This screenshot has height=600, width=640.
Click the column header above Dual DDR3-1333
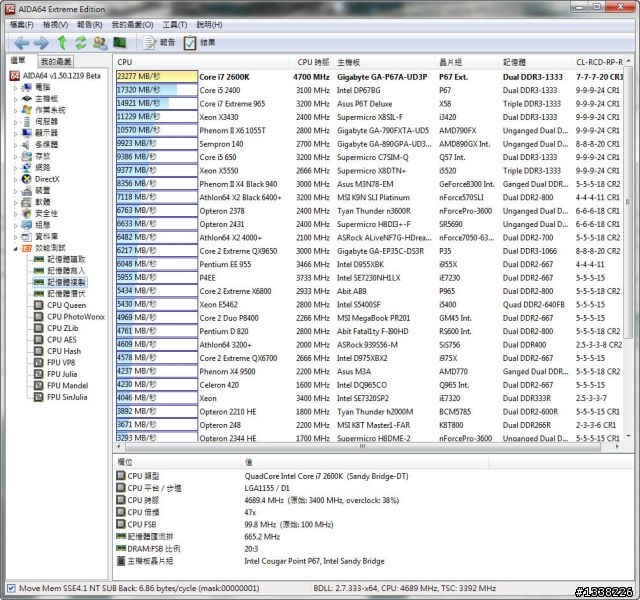pyautogui.click(x=536, y=62)
